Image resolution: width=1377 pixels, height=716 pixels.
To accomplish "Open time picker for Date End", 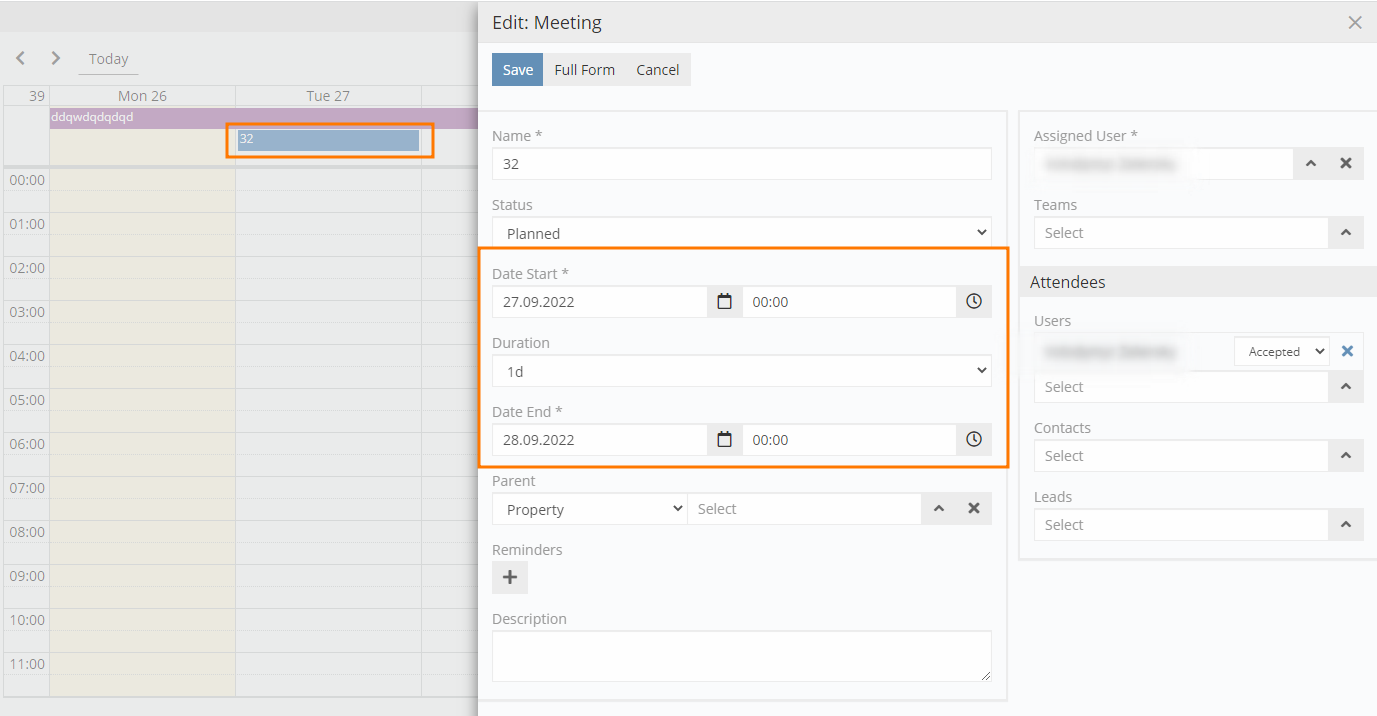I will coord(974,440).
